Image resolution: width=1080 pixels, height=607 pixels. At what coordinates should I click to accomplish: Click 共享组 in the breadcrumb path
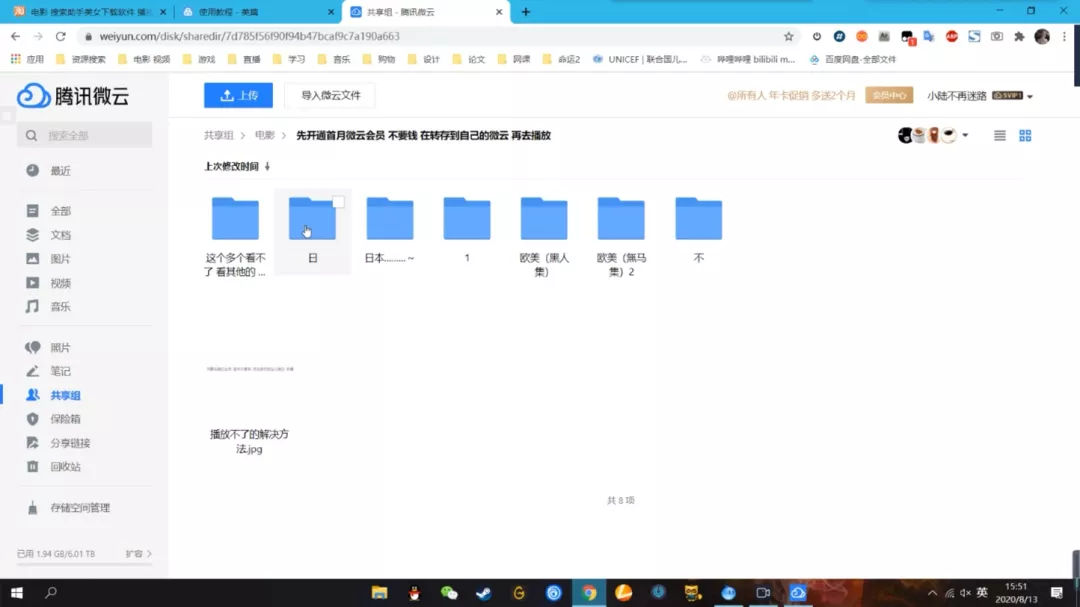click(x=218, y=136)
